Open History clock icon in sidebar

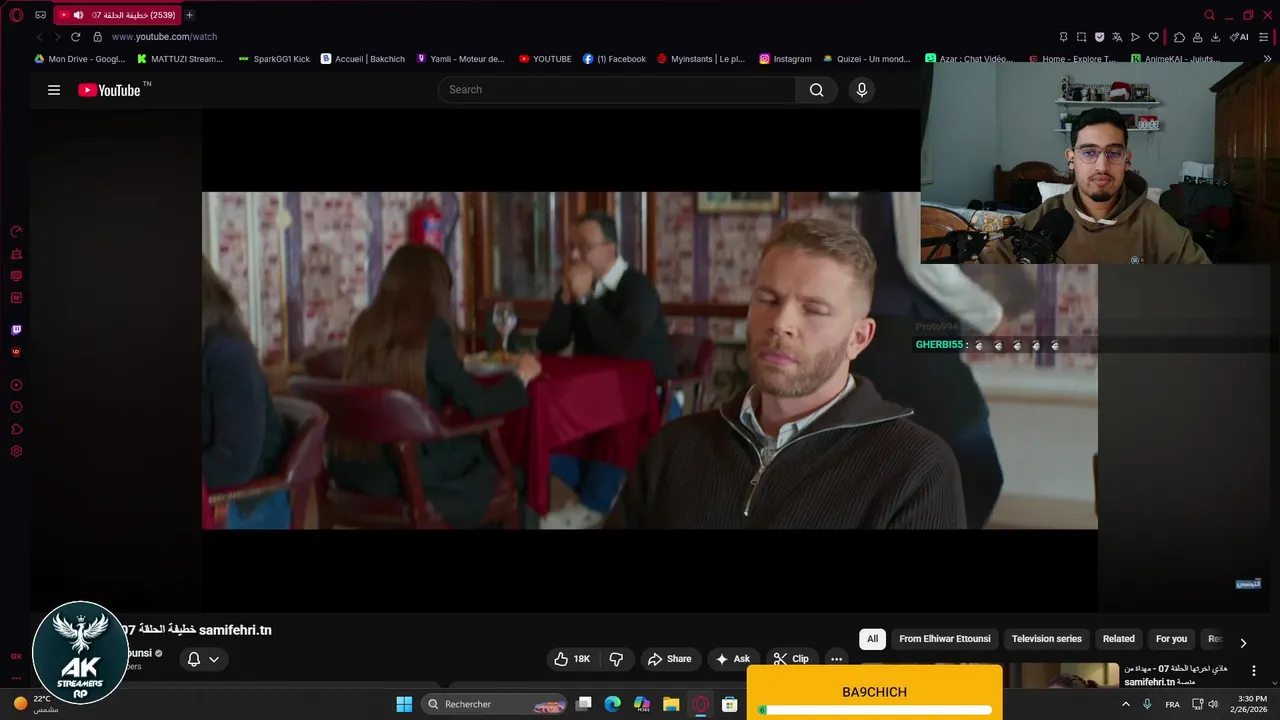pos(16,407)
